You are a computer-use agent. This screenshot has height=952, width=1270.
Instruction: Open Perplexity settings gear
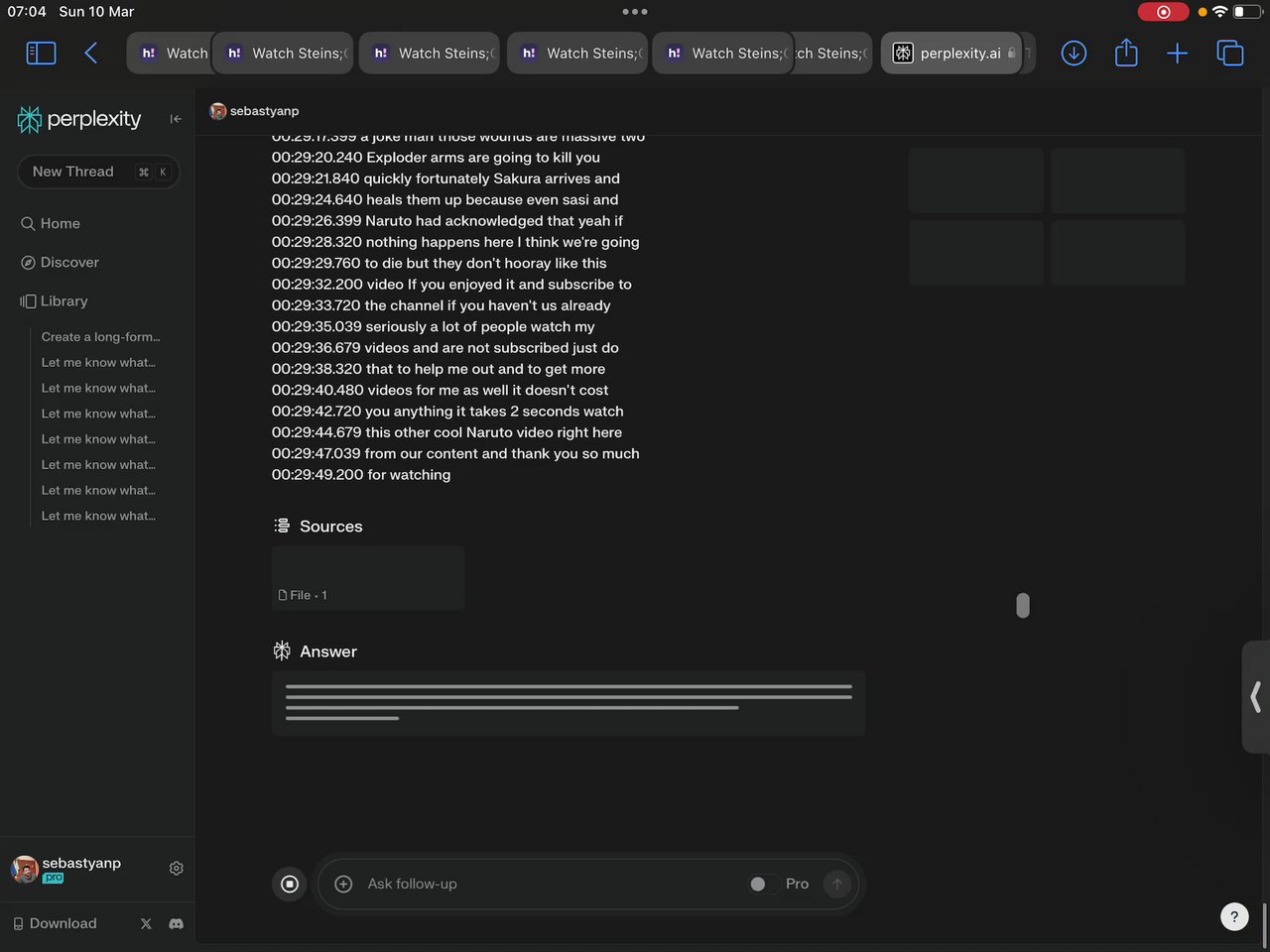(177, 868)
